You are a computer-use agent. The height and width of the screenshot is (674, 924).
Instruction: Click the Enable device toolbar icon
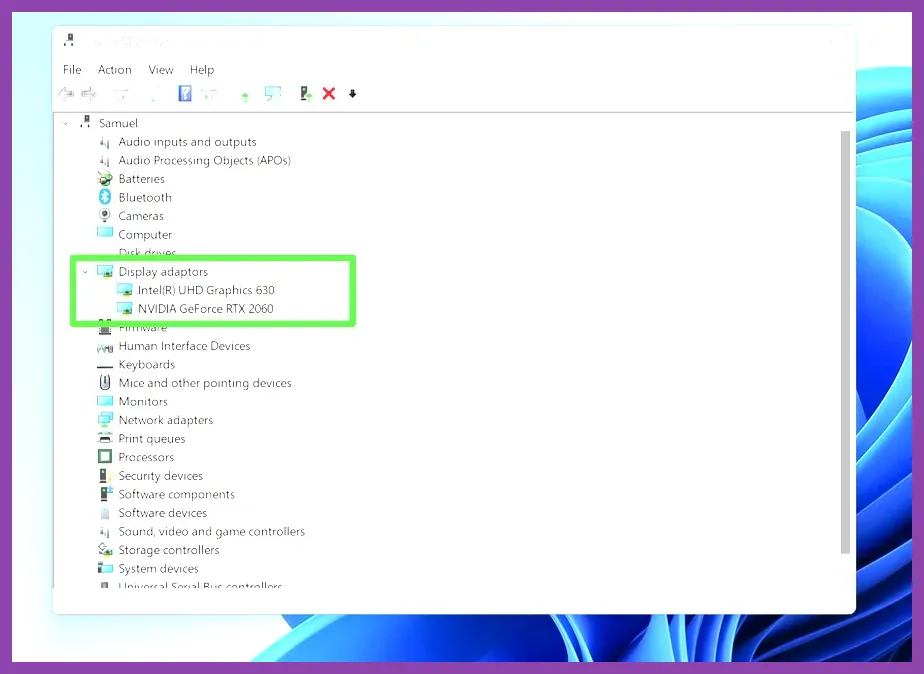[306, 93]
